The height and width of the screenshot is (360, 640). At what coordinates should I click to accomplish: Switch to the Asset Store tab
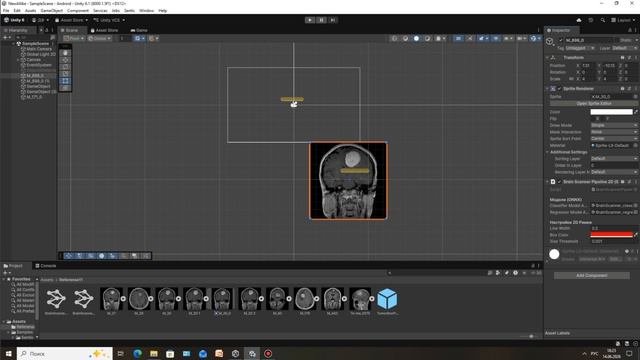104,30
